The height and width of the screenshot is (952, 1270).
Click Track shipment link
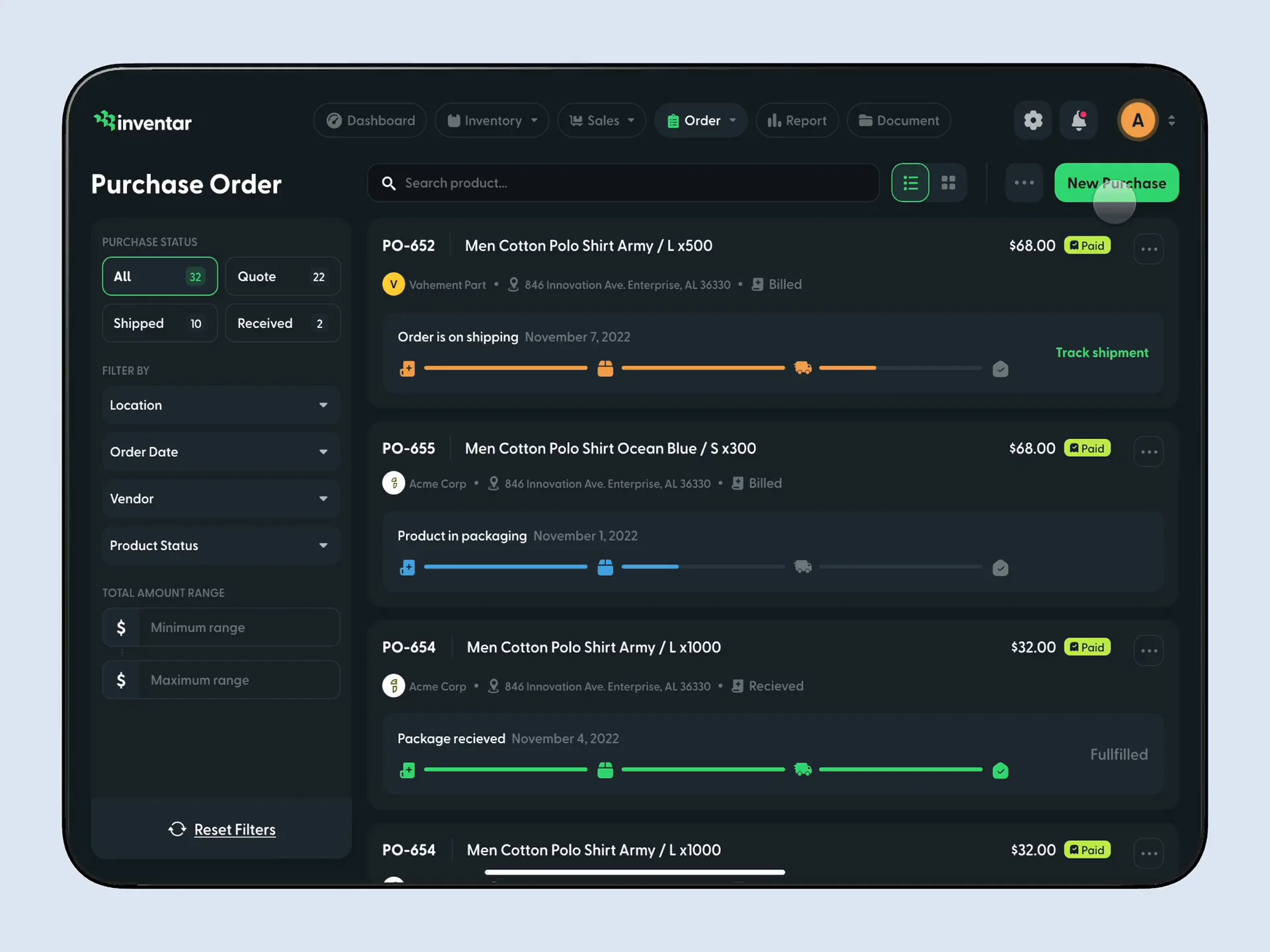[x=1102, y=352]
